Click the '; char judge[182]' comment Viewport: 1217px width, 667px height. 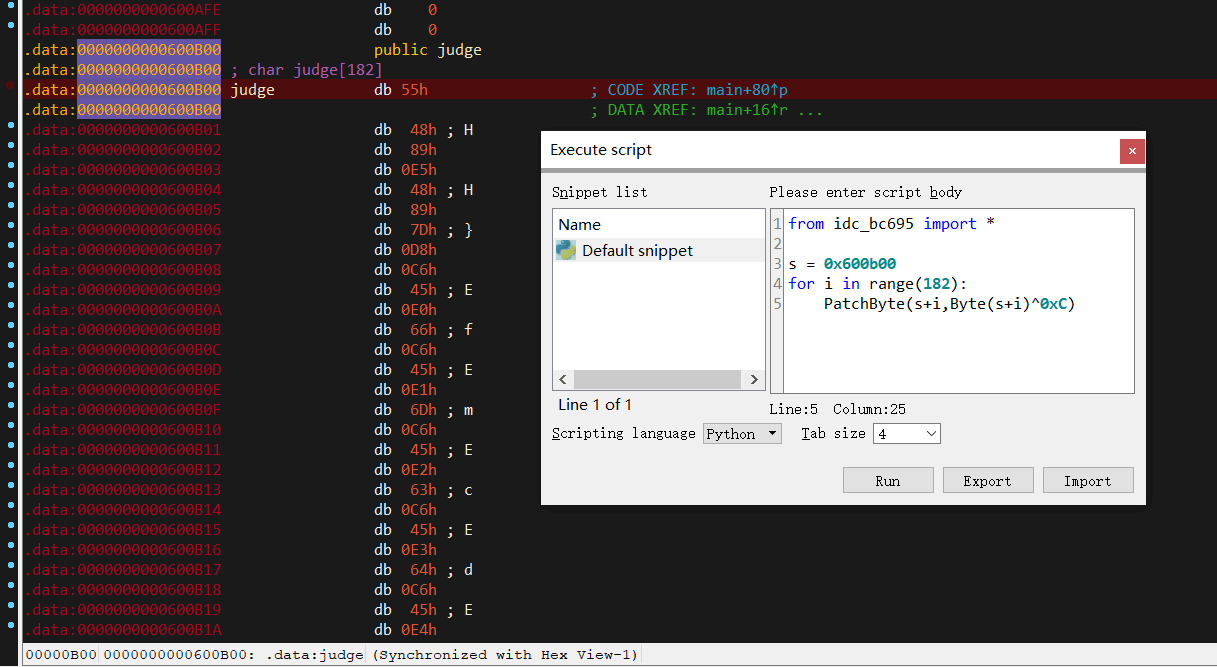(x=307, y=69)
